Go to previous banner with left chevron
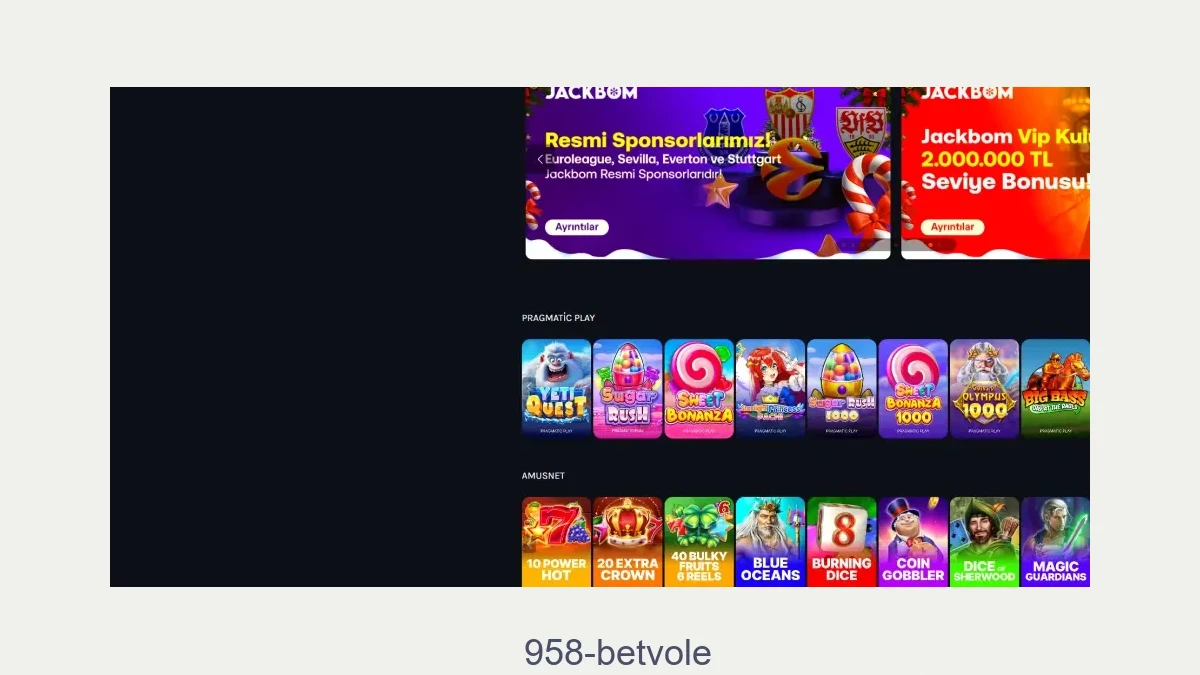Image resolution: width=1200 pixels, height=675 pixels. tap(540, 159)
